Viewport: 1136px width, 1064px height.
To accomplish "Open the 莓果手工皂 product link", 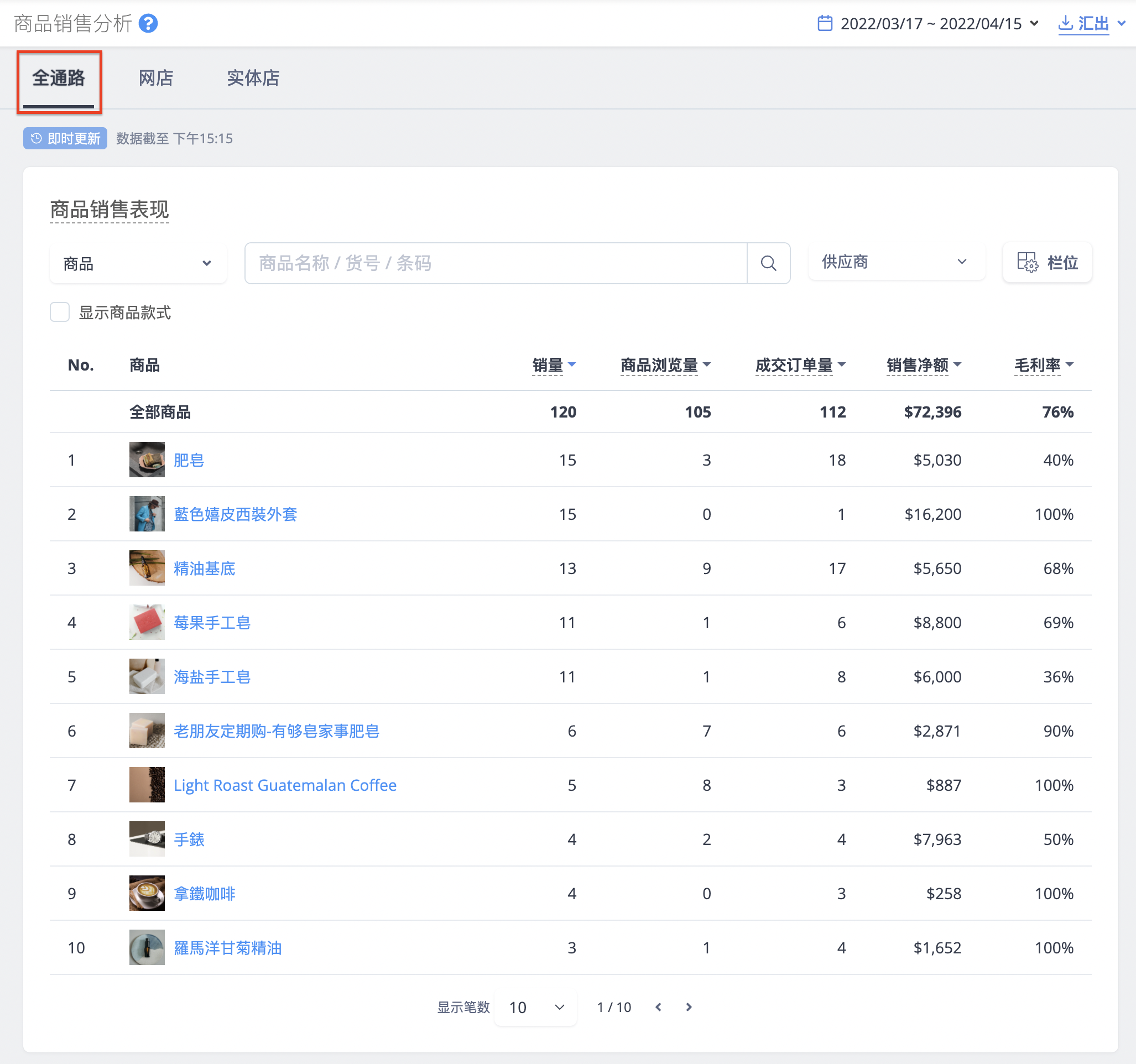I will point(212,622).
